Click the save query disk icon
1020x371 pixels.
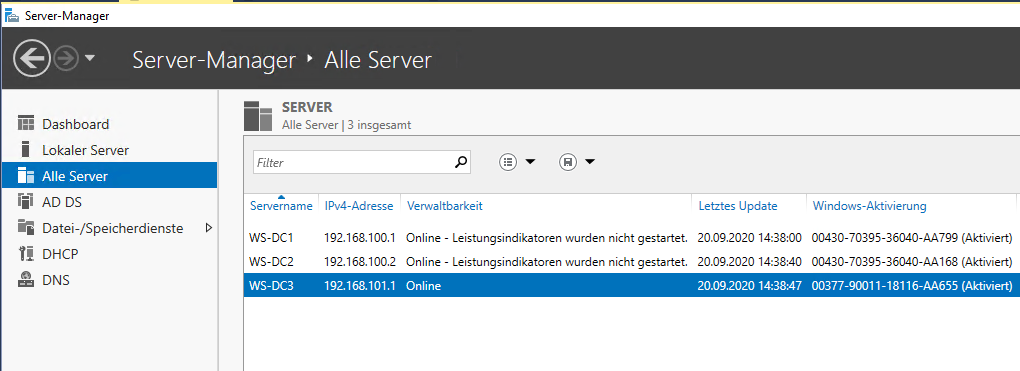pyautogui.click(x=568, y=162)
